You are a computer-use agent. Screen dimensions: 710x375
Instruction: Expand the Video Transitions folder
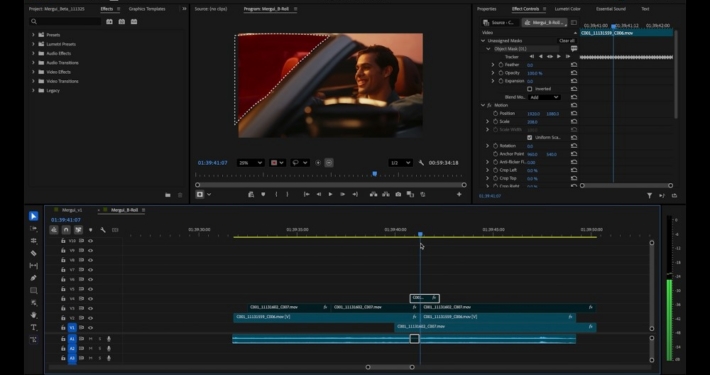pyautogui.click(x=33, y=81)
